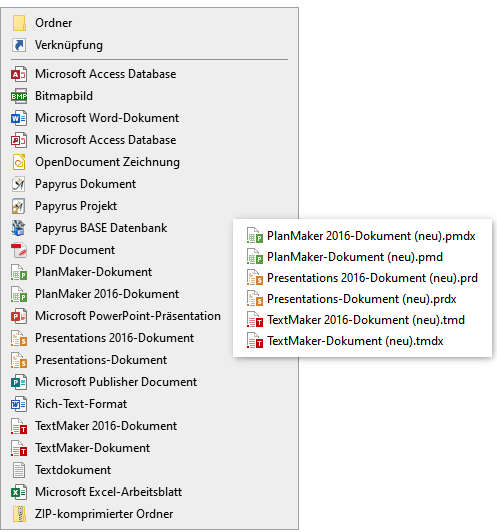The image size is (497, 532).
Task: Click the "PlanMaker-Dokument (neu).pmd" file icon
Action: click(255, 257)
